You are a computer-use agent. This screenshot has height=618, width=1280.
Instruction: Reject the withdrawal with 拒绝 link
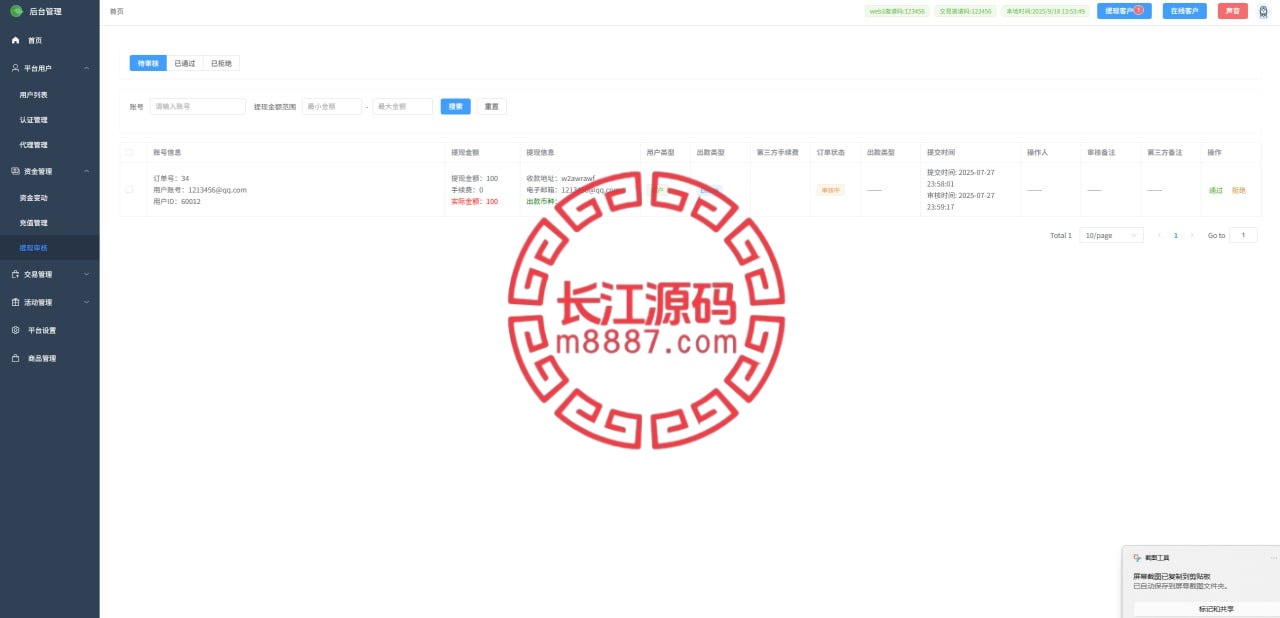(x=1239, y=190)
